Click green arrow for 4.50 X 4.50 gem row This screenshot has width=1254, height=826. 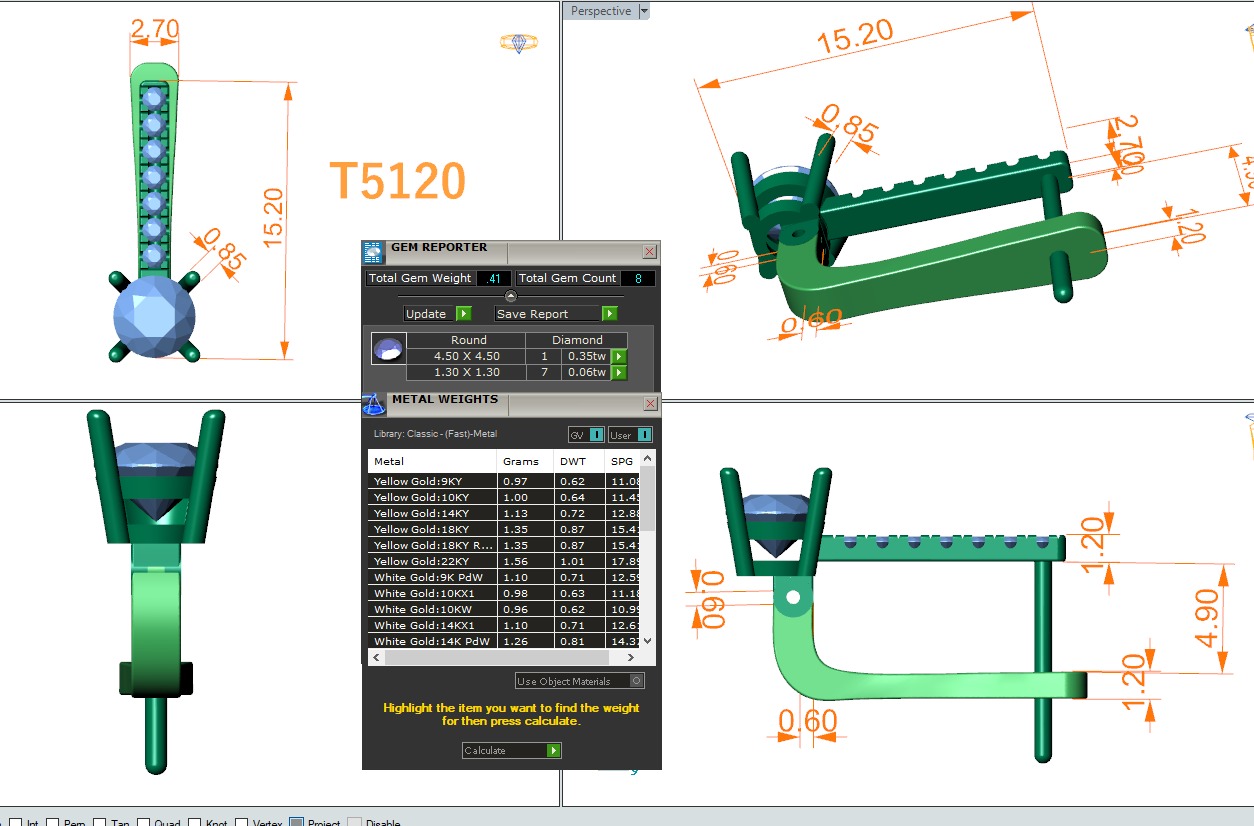pos(619,357)
